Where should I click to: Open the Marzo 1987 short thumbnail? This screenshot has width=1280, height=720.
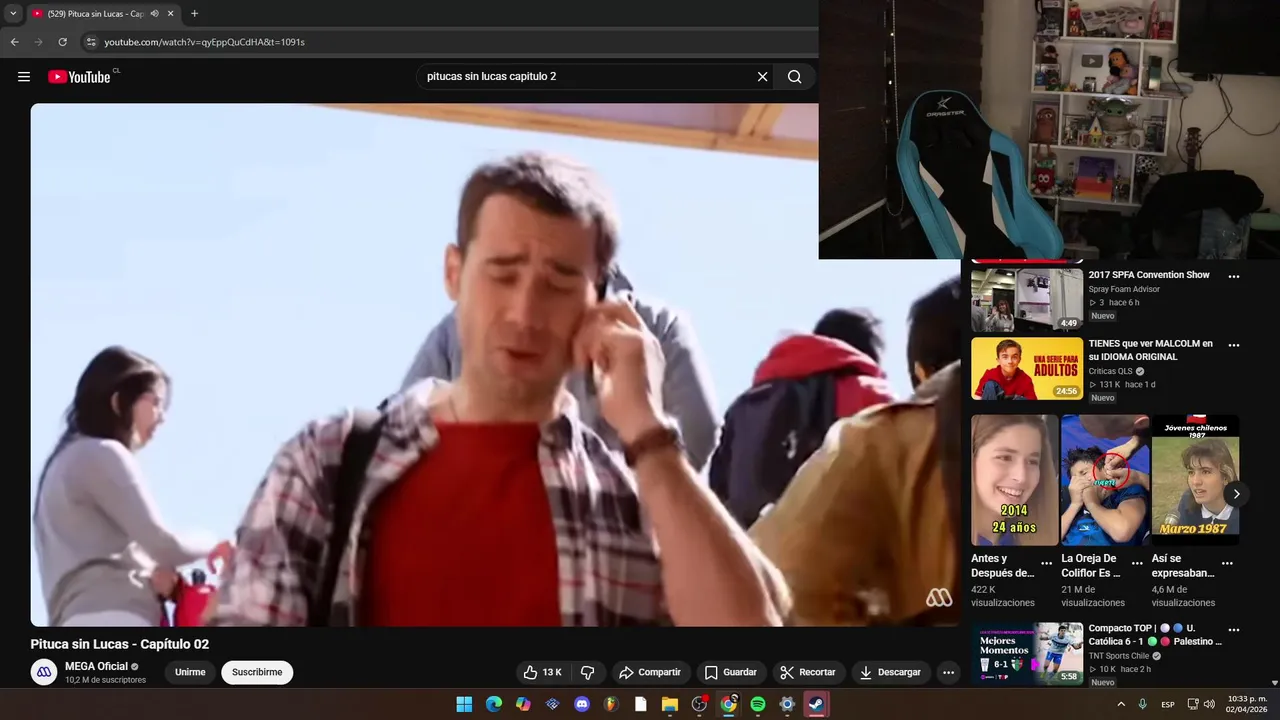[1195, 480]
